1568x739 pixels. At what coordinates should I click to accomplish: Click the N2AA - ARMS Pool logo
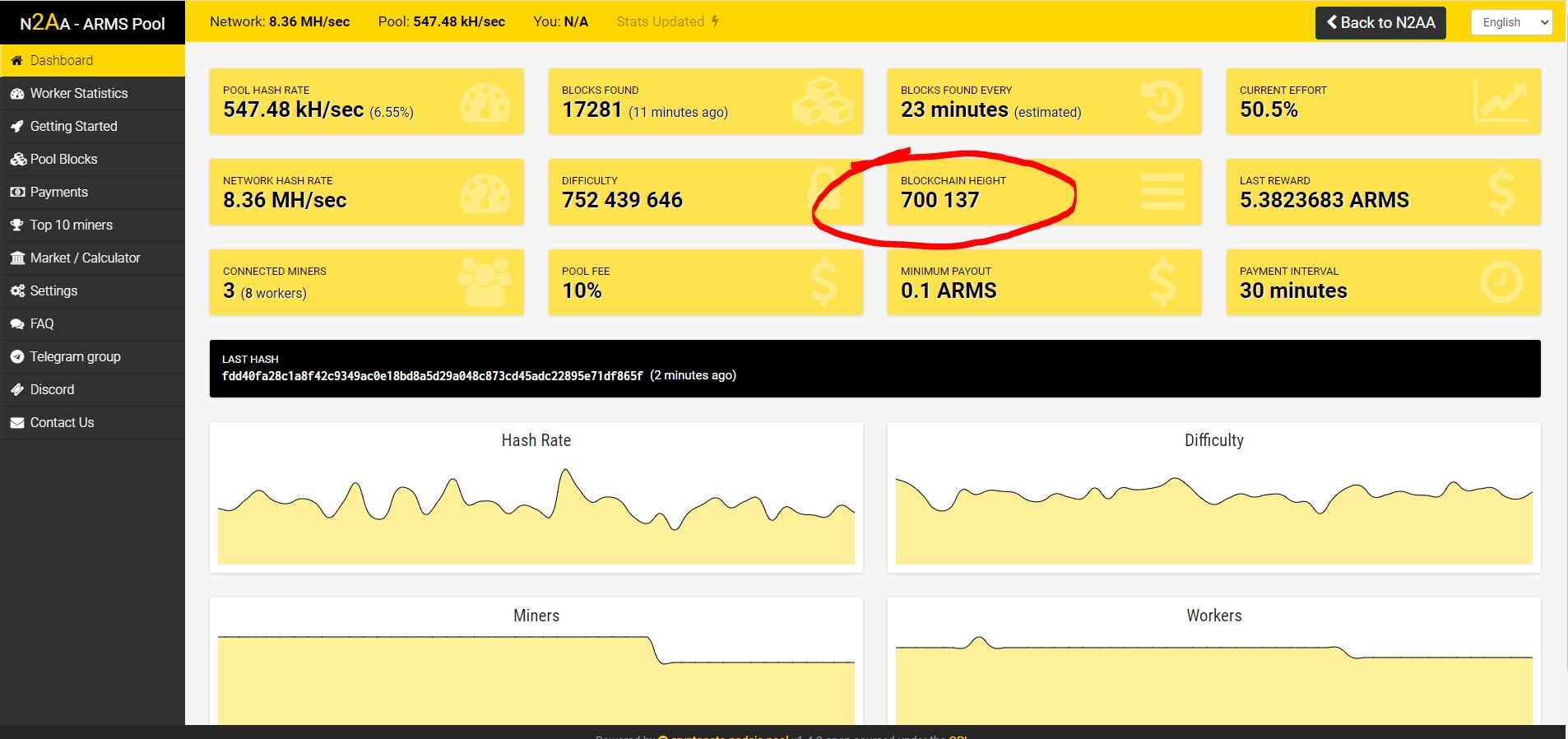[x=92, y=22]
